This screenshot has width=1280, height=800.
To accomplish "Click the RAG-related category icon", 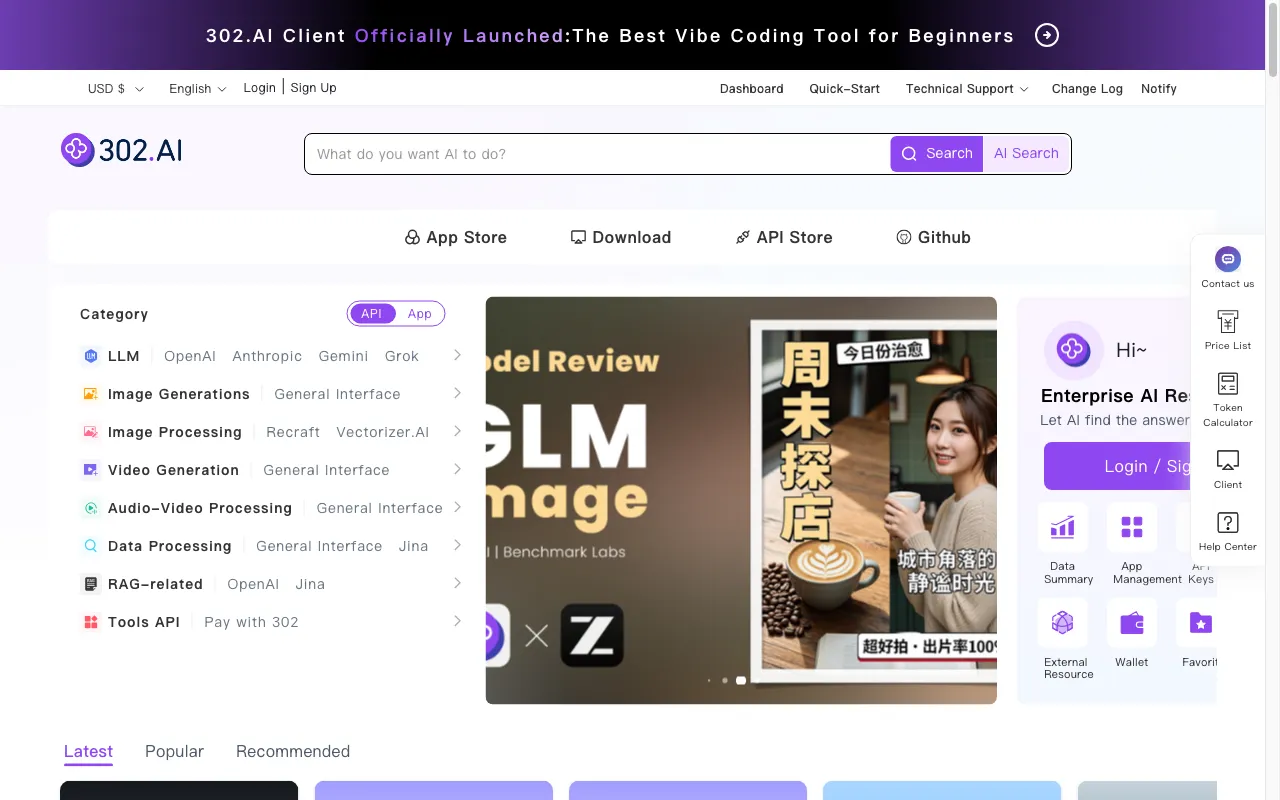I will [91, 584].
